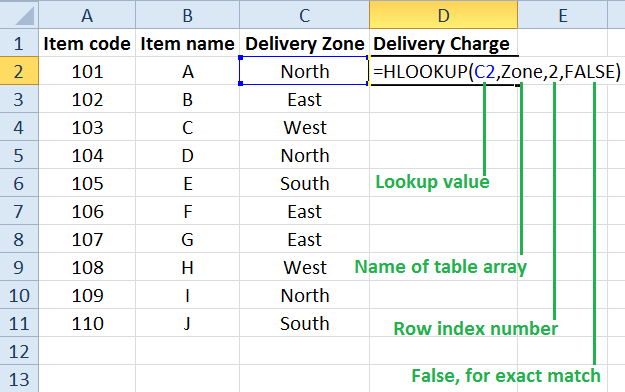This screenshot has height=392, width=625.
Task: Click 'South' zone cell in row 6
Action: pyautogui.click(x=305, y=183)
